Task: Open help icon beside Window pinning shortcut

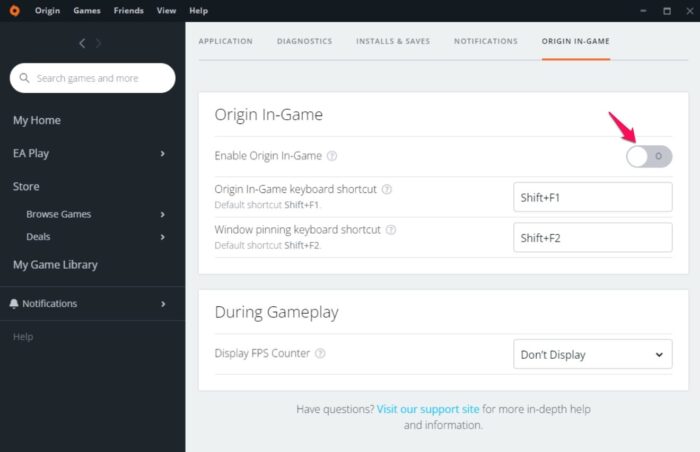Action: point(391,230)
